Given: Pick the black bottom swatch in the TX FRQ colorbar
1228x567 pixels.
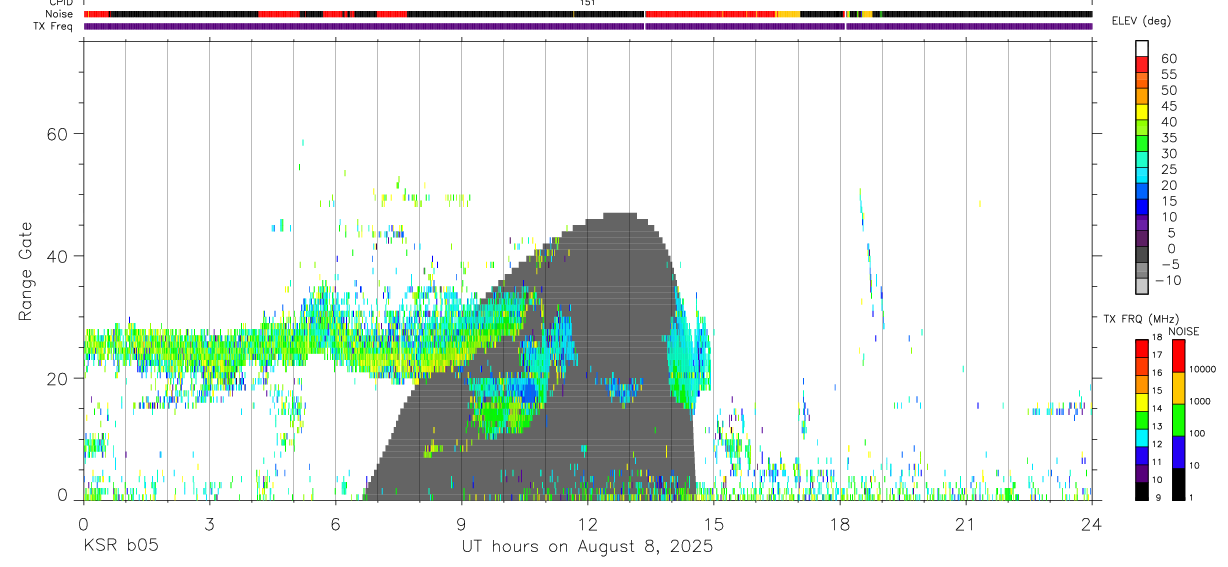Looking at the screenshot, I should (x=1142, y=491).
